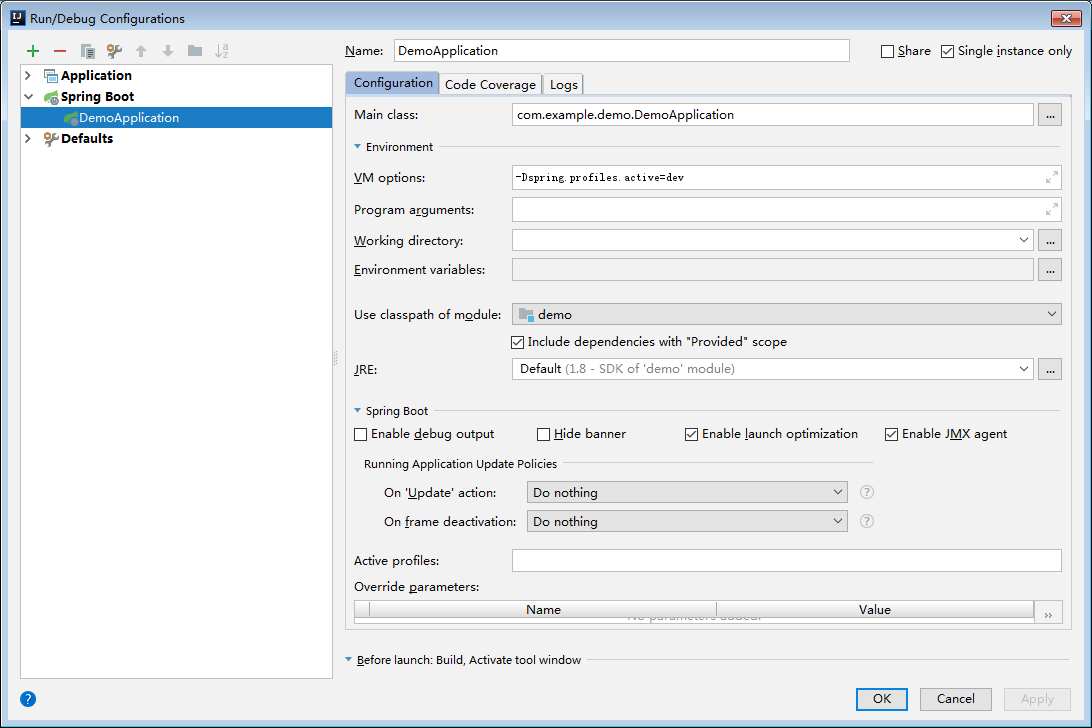Open the help question mark icon
The width and height of the screenshot is (1092, 728).
(x=28, y=699)
